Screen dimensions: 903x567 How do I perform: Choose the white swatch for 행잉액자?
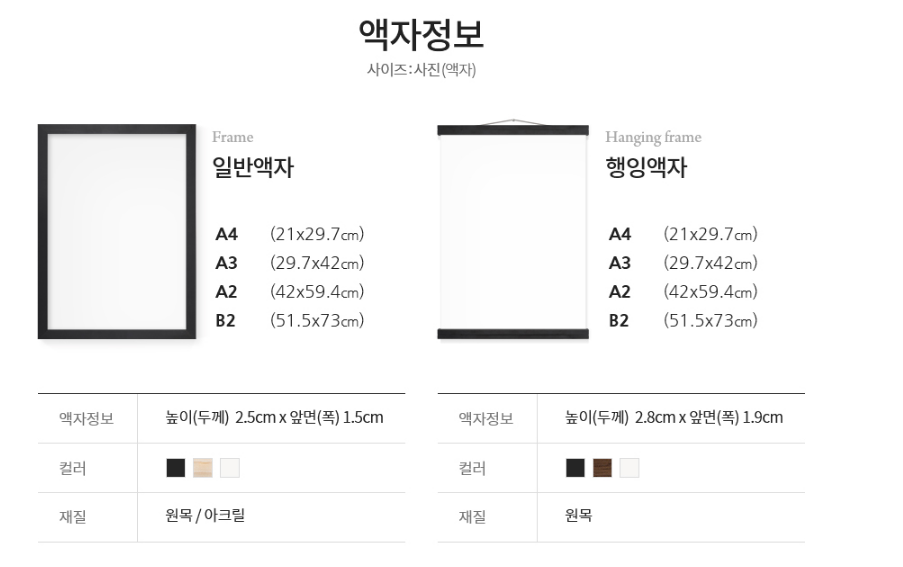point(629,468)
